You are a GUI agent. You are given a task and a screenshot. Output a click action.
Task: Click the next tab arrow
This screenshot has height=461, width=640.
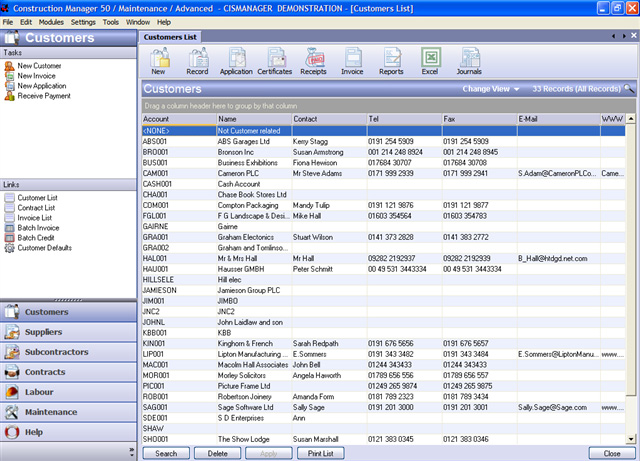[x=624, y=36]
